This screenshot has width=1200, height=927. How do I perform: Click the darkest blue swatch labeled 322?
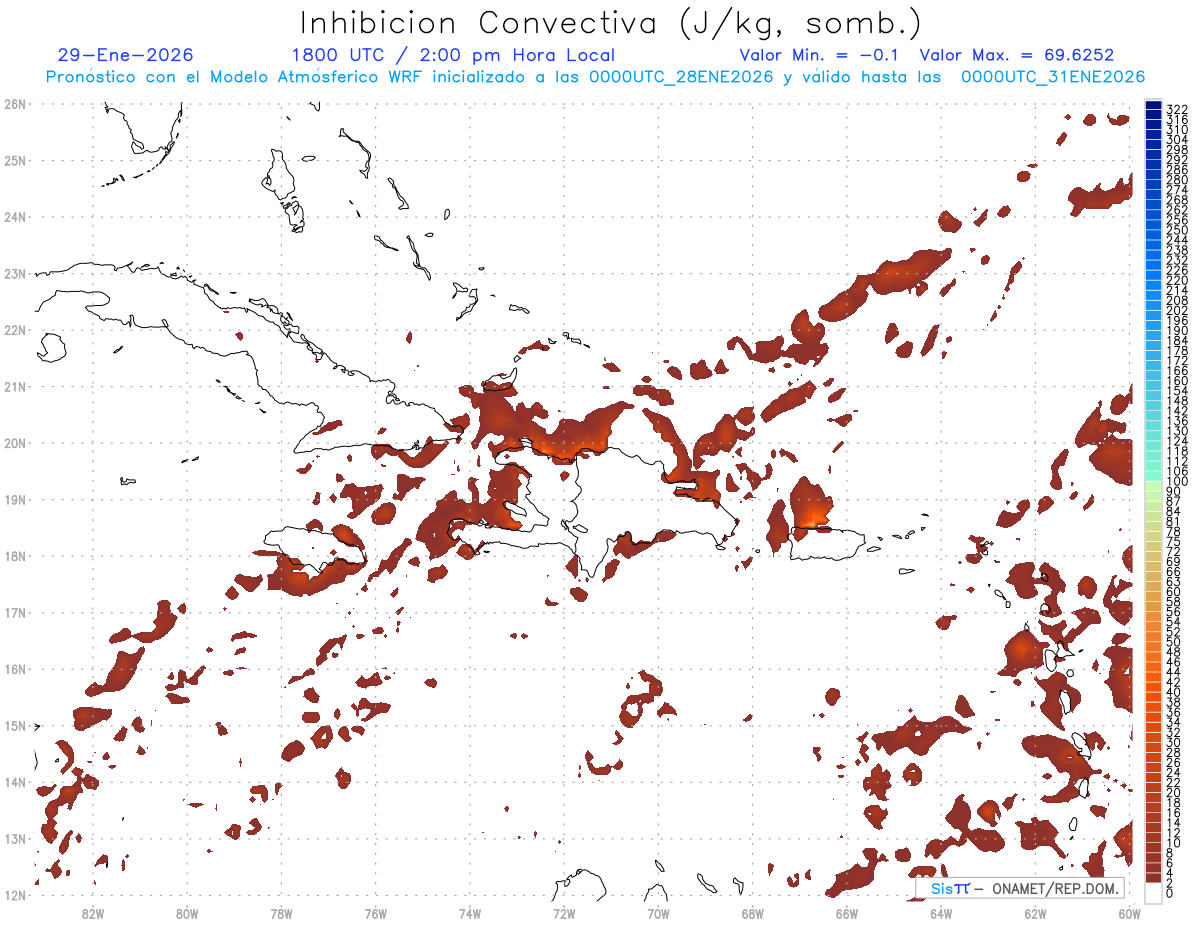(x=1154, y=107)
